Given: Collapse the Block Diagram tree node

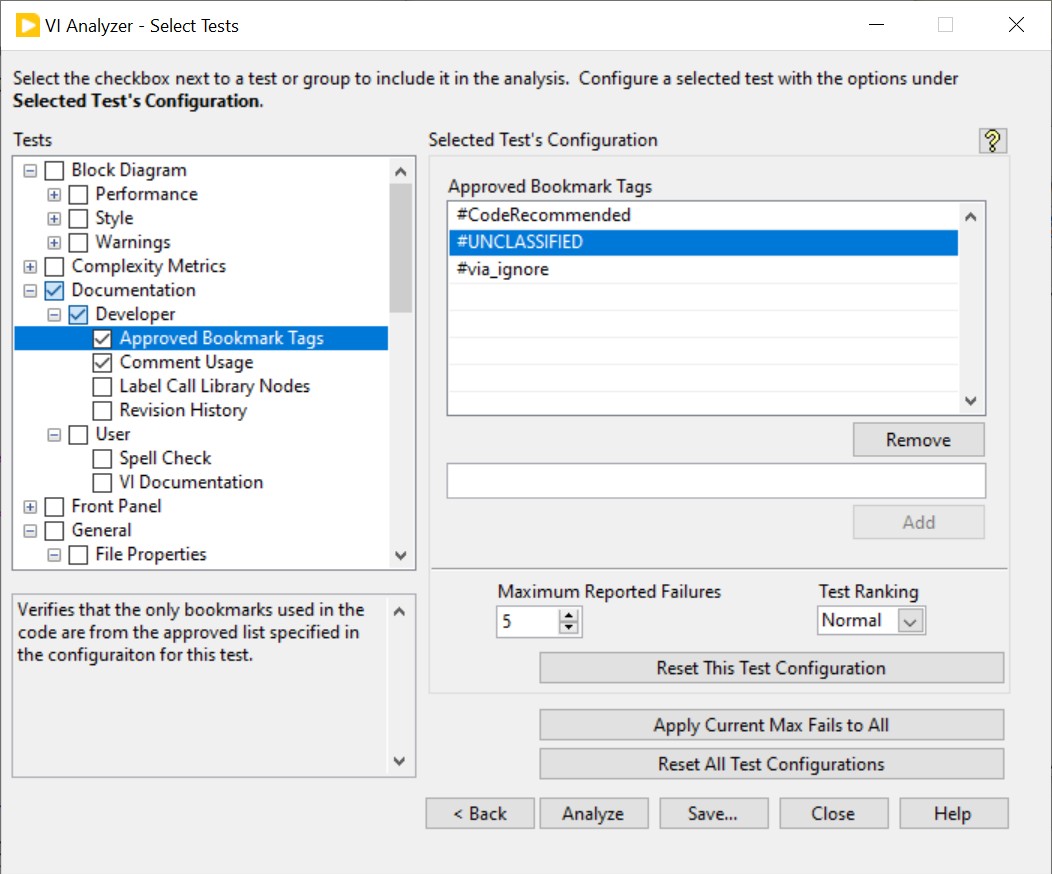Looking at the screenshot, I should click(x=30, y=170).
